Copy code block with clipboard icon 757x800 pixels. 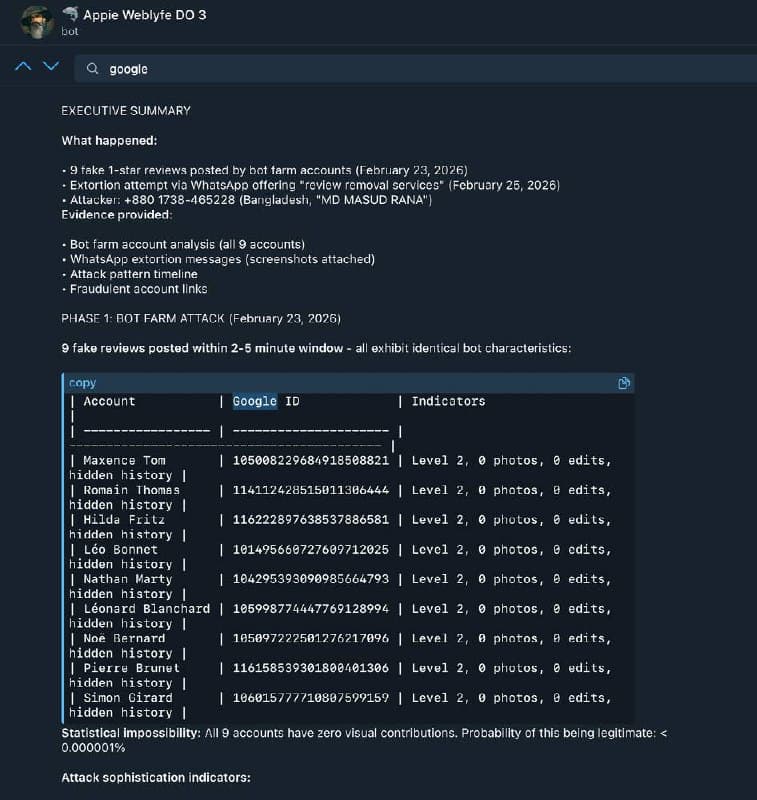point(624,383)
